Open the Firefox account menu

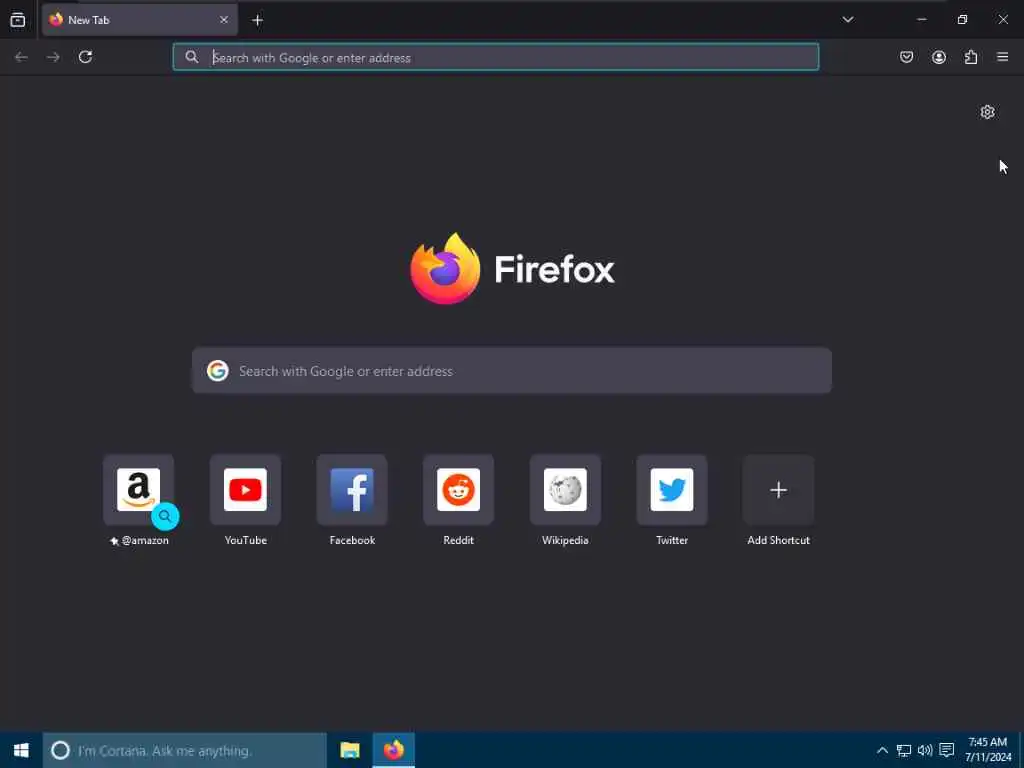tap(938, 57)
